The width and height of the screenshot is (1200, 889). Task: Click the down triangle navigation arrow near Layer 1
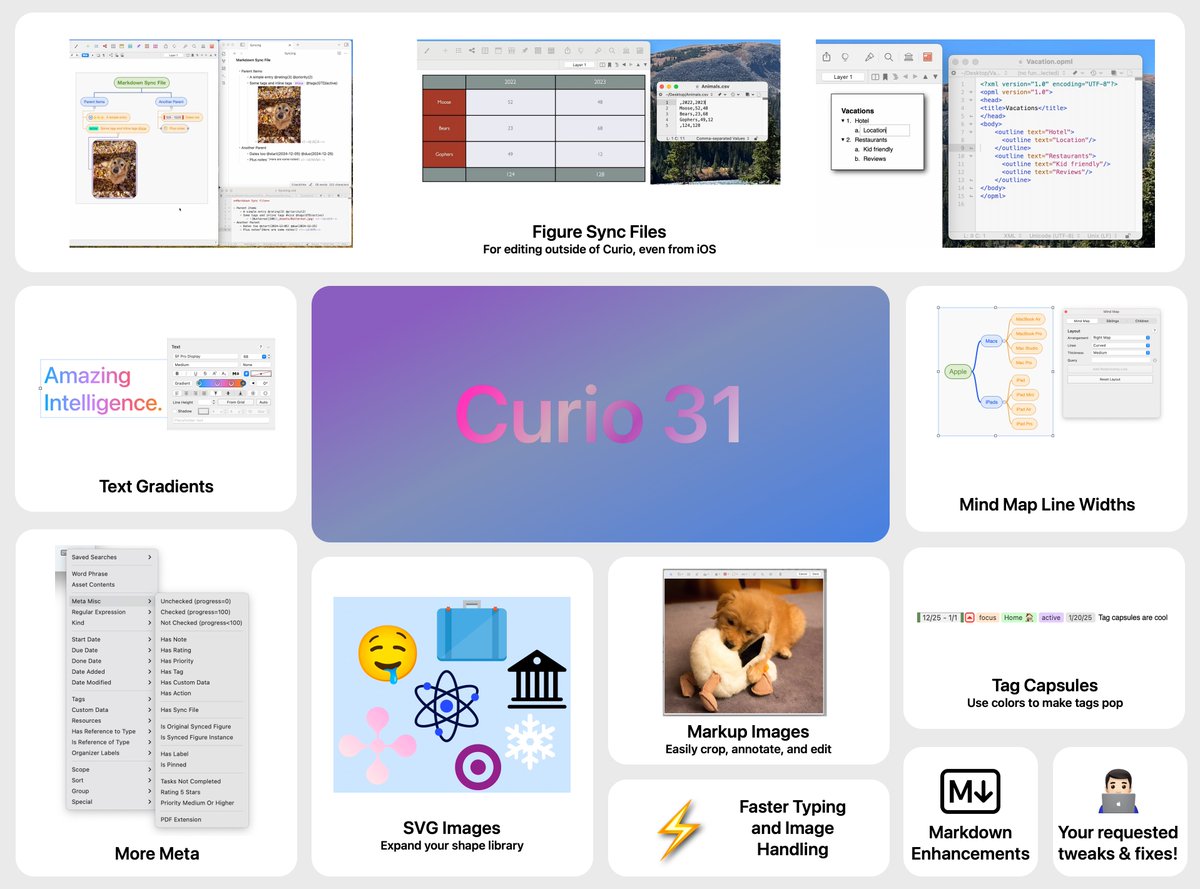click(935, 77)
